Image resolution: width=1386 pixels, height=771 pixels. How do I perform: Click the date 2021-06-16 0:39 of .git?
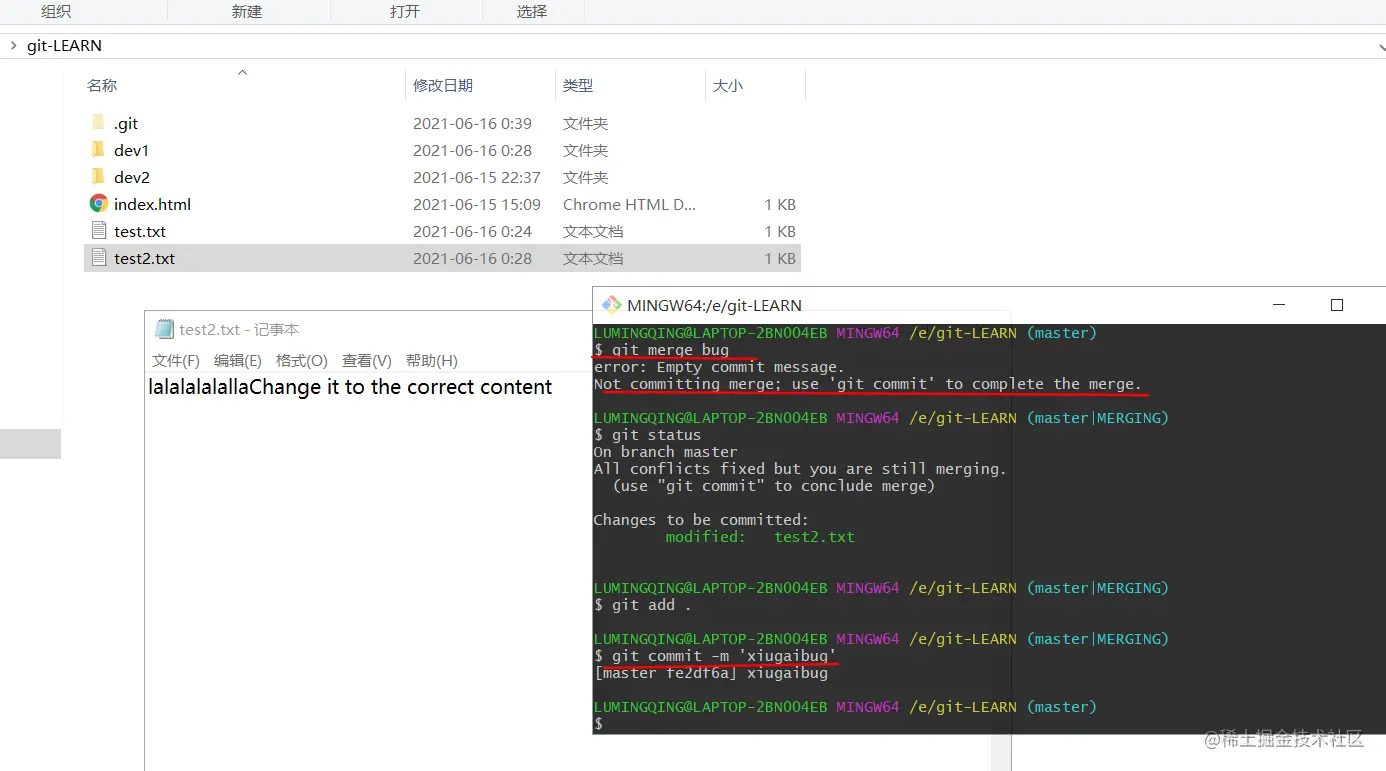pos(472,124)
